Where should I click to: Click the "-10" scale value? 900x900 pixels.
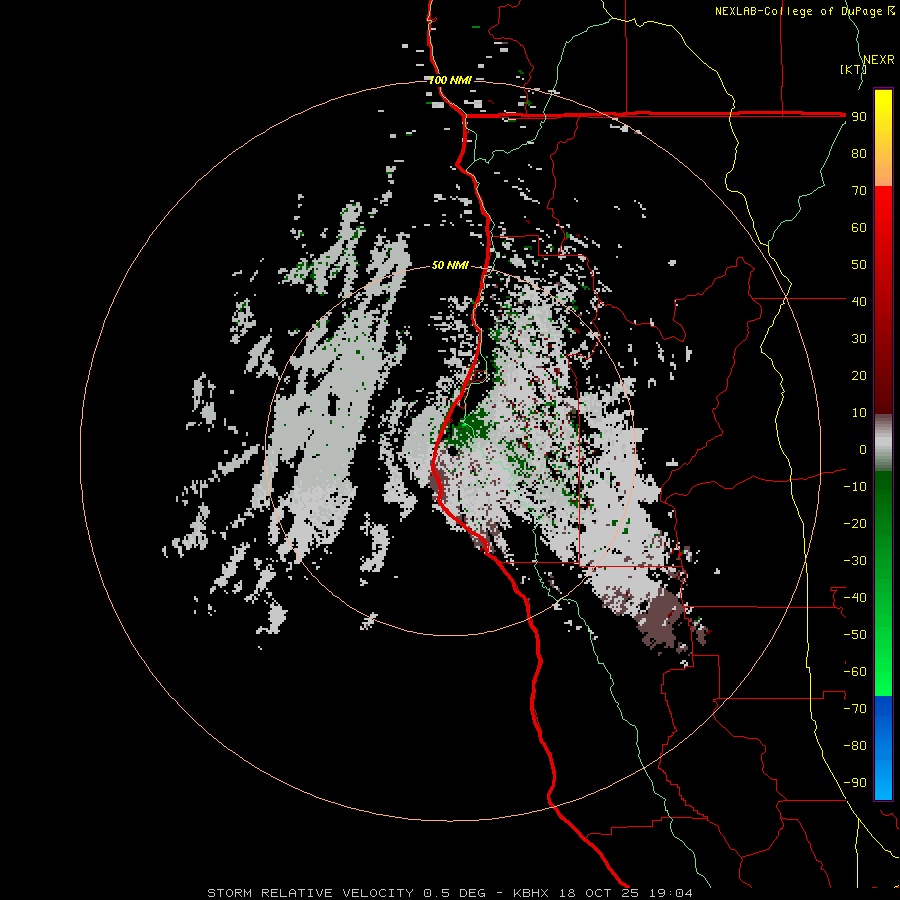coord(855,487)
